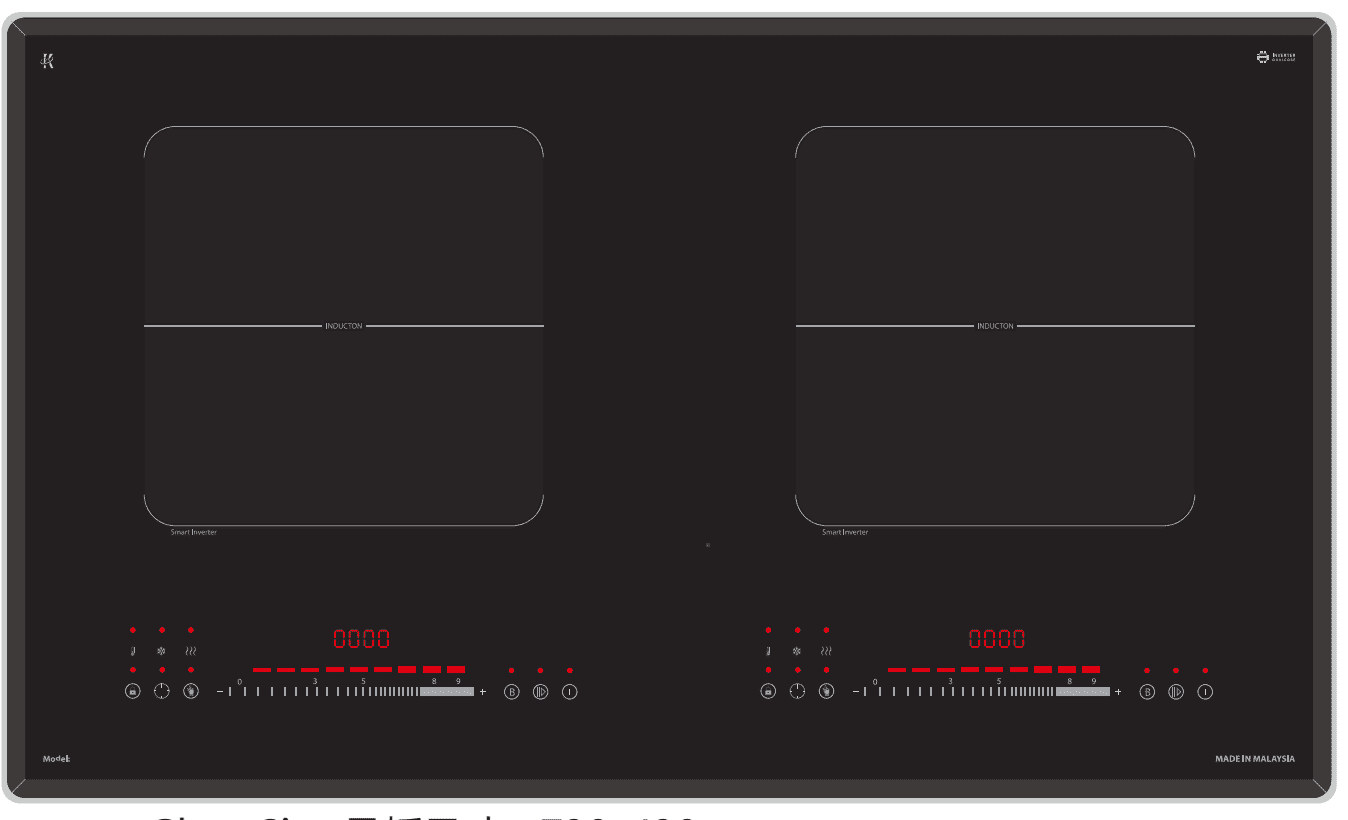Image resolution: width=1348 pixels, height=820 pixels.
Task: Tap gray 8-9 segment of left slider
Action: click(x=446, y=691)
